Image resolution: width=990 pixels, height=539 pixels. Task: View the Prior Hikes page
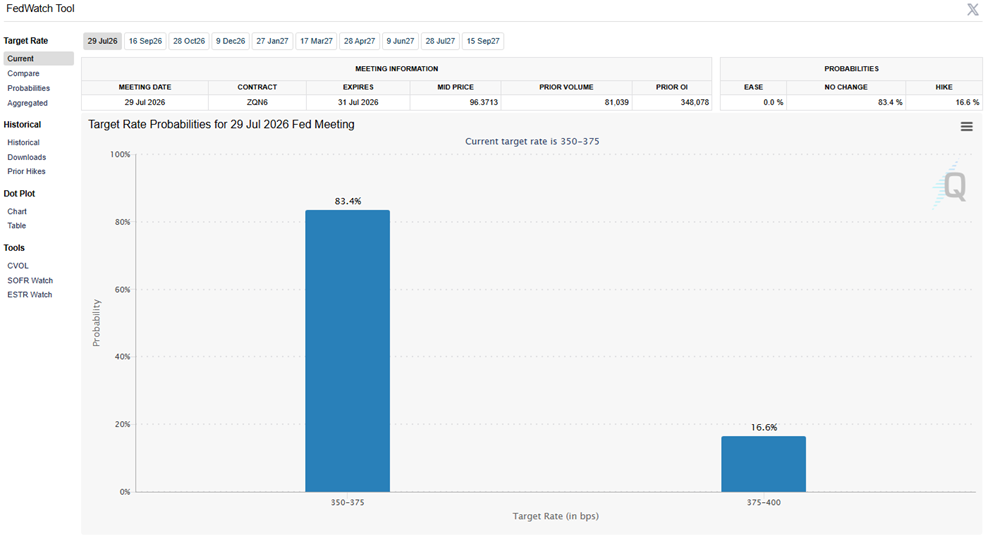pos(27,172)
